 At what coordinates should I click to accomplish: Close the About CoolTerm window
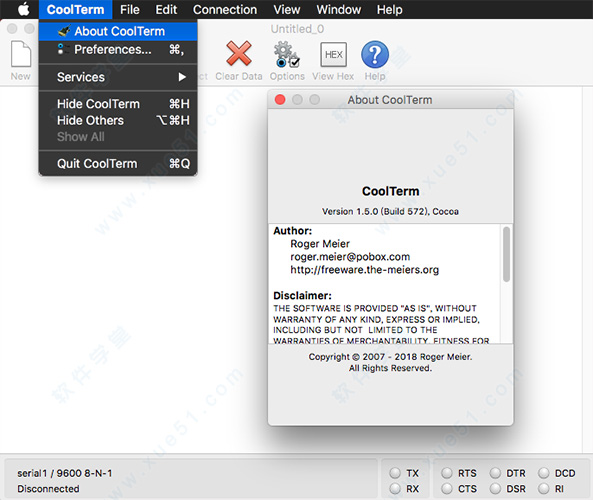point(280,99)
